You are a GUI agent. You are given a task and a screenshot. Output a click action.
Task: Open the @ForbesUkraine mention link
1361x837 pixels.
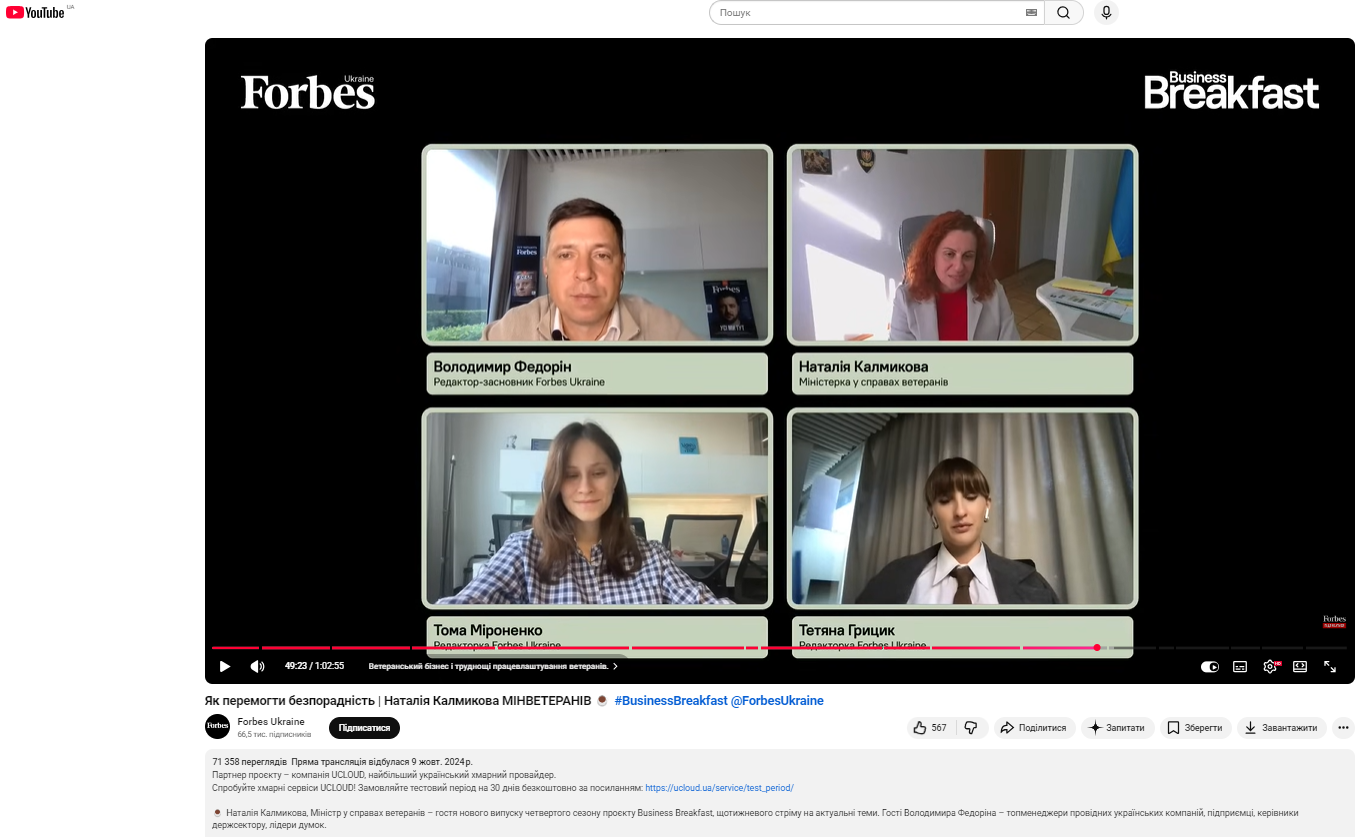(x=777, y=701)
